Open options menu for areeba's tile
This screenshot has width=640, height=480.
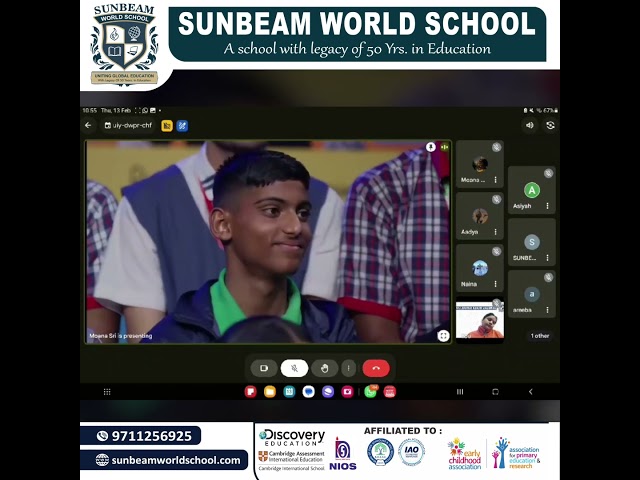547,310
